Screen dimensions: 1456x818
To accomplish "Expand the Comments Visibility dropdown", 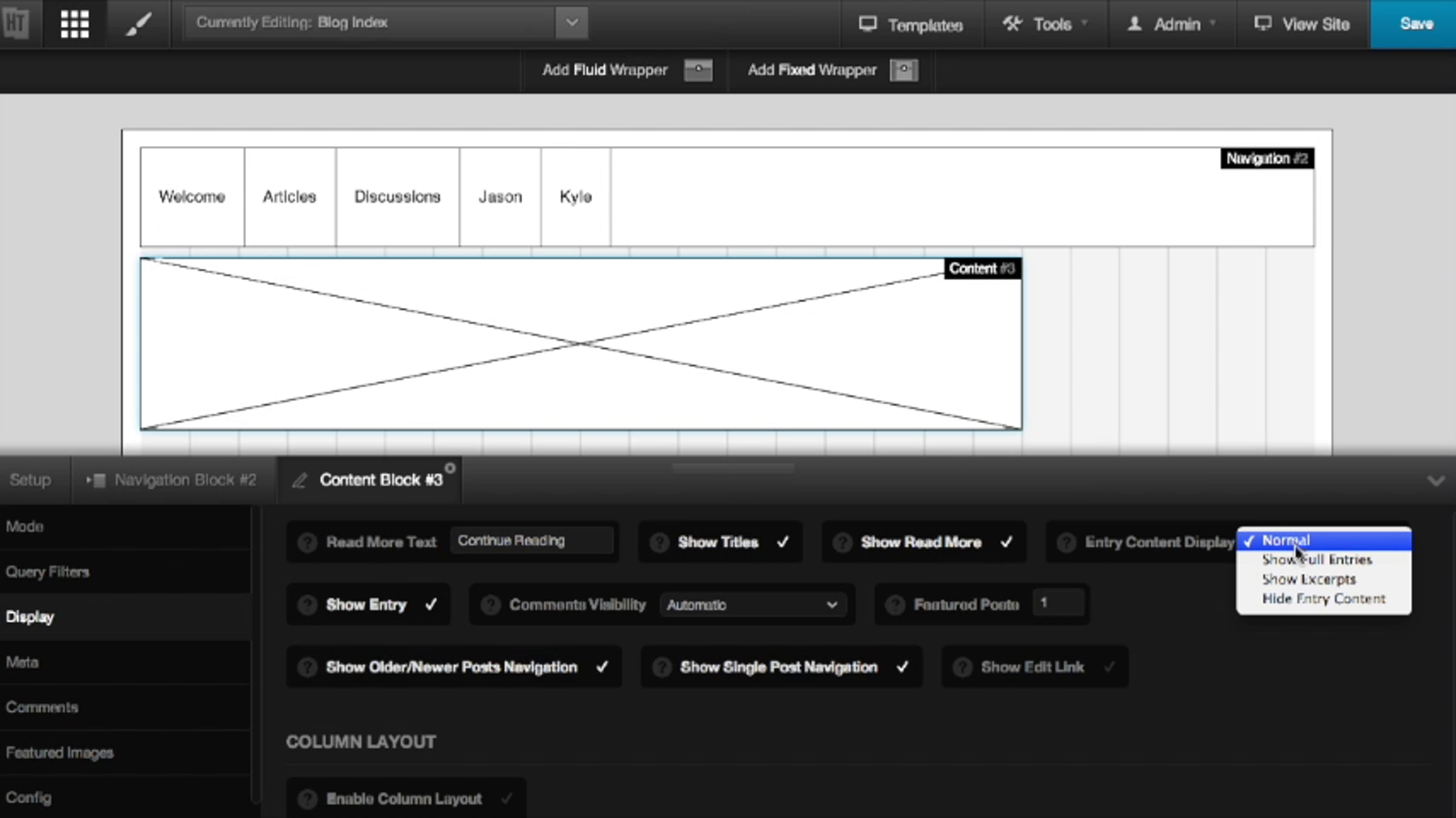I will [x=752, y=605].
